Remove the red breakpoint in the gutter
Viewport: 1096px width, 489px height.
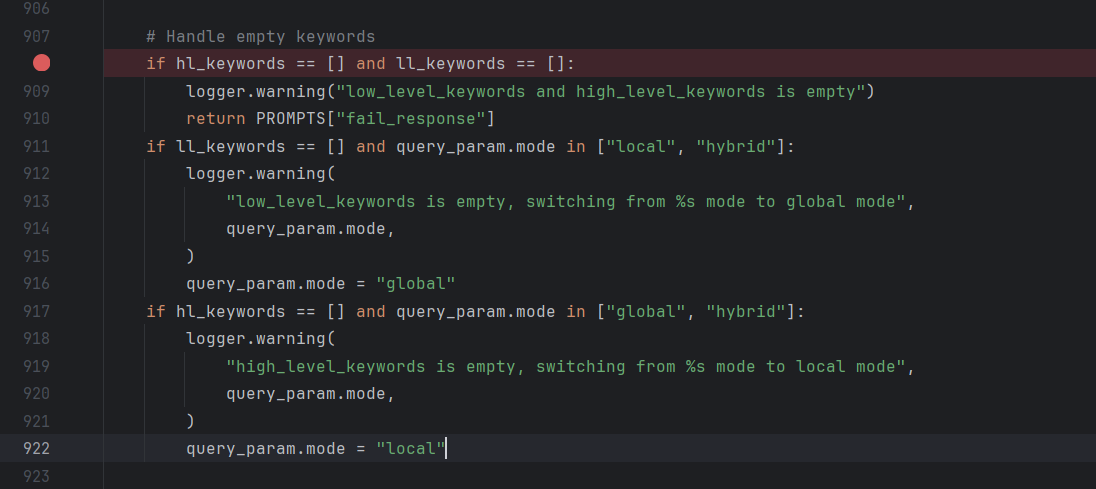pos(42,64)
